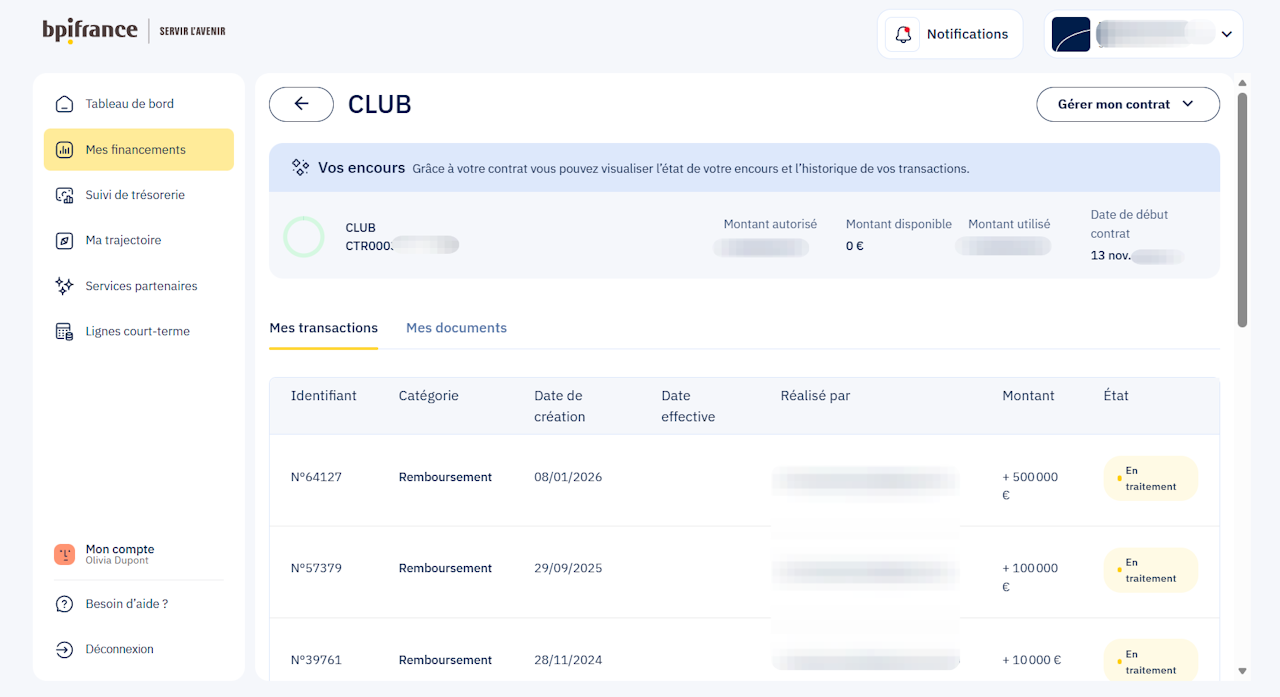Viewport: 1280px width, 697px height.
Task: Click the Mes financements chart icon
Action: pyautogui.click(x=64, y=150)
